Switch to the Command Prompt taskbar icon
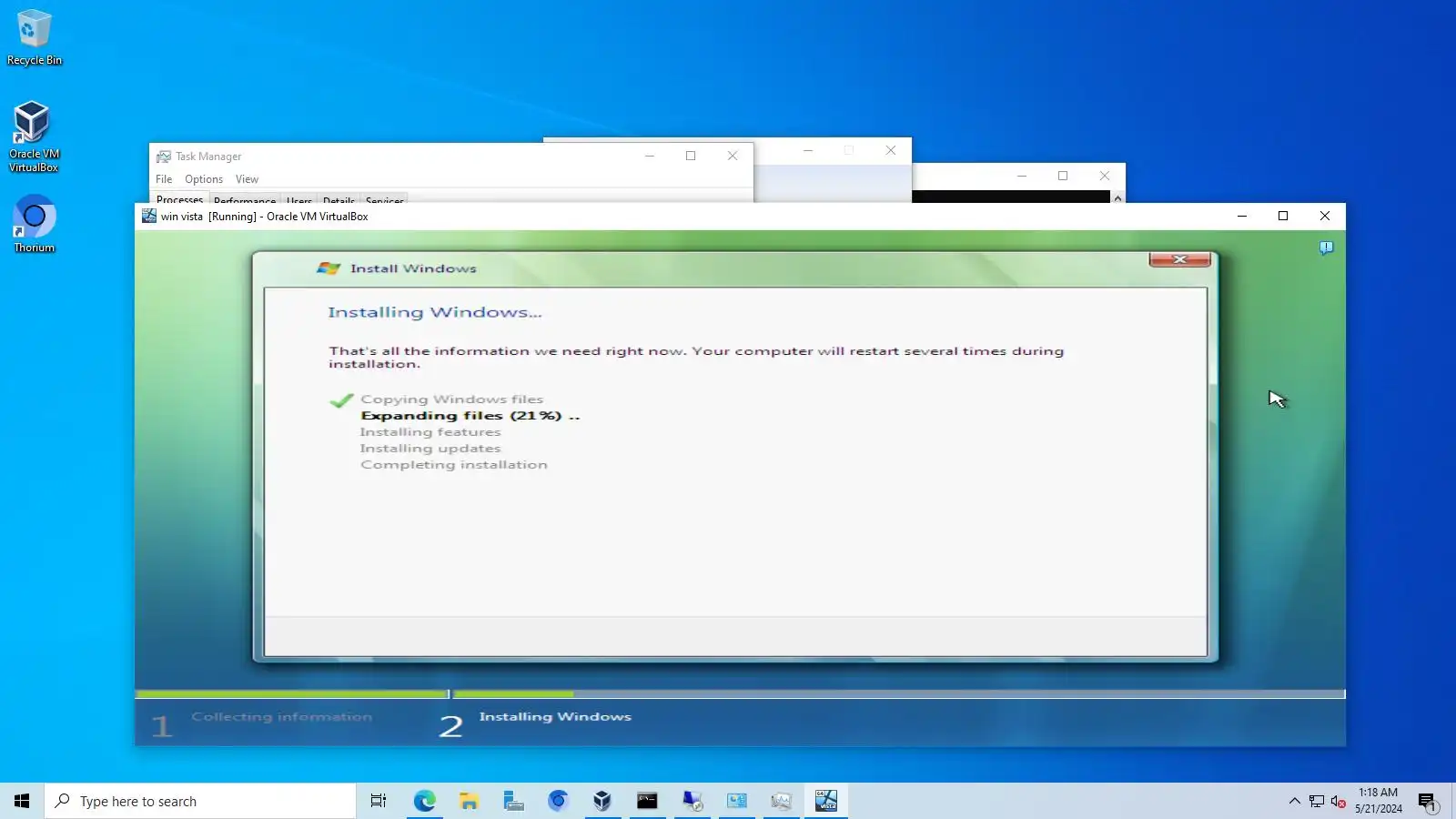 (x=647, y=801)
